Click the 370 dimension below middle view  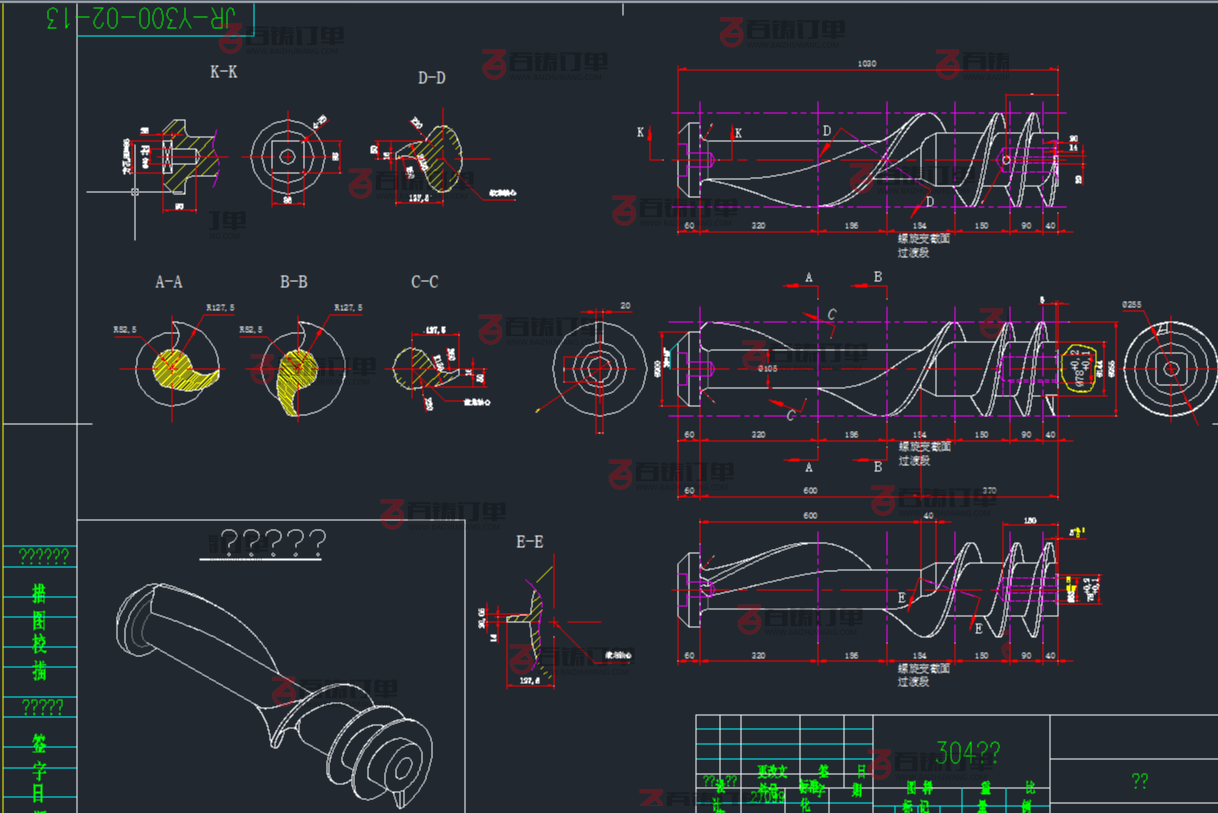pos(988,490)
